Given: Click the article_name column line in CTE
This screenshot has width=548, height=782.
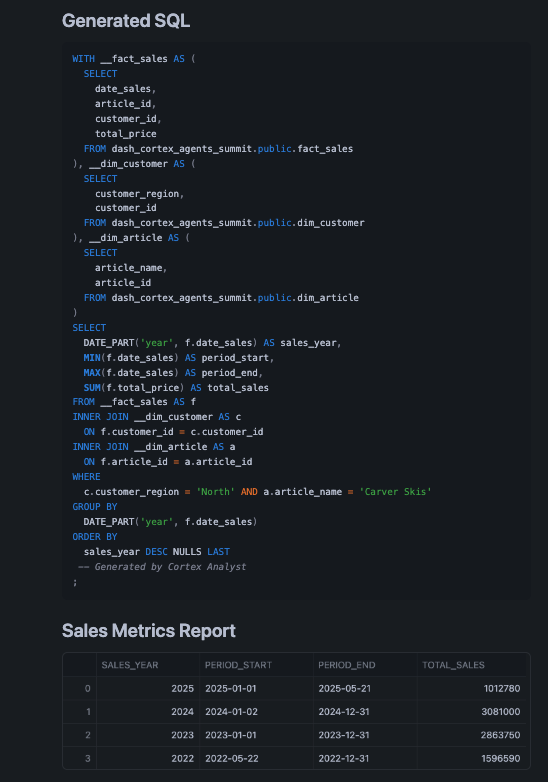Looking at the screenshot, I should [131, 268].
